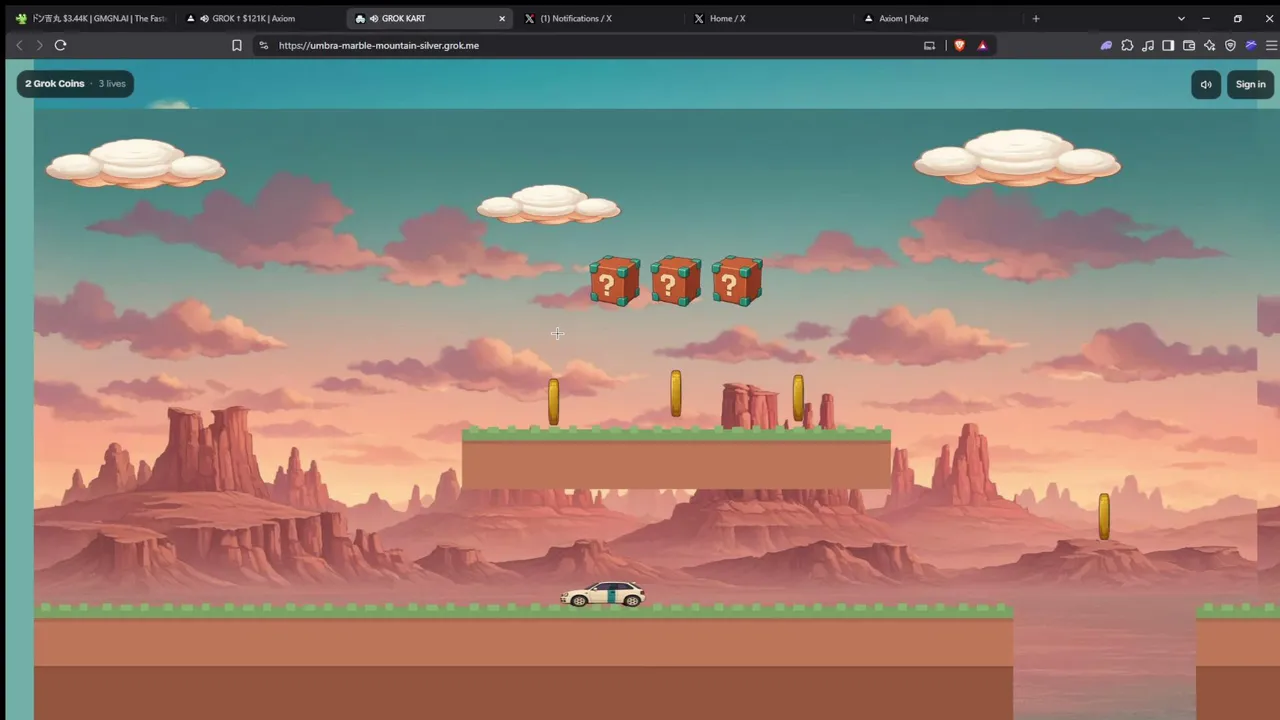Switch to the Axiom | Pulse tab
1280x720 pixels.
point(940,18)
